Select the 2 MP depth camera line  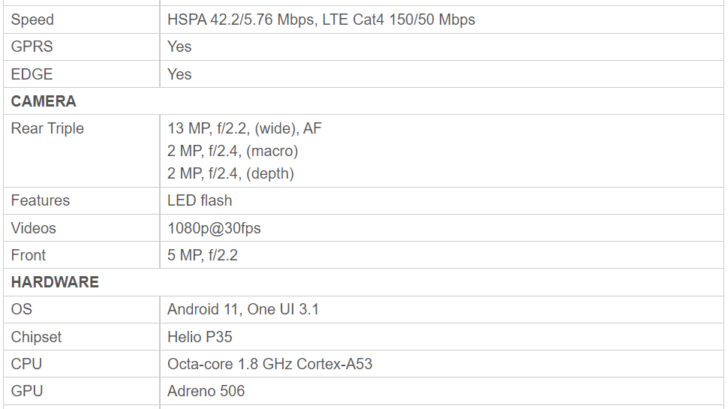(231, 173)
